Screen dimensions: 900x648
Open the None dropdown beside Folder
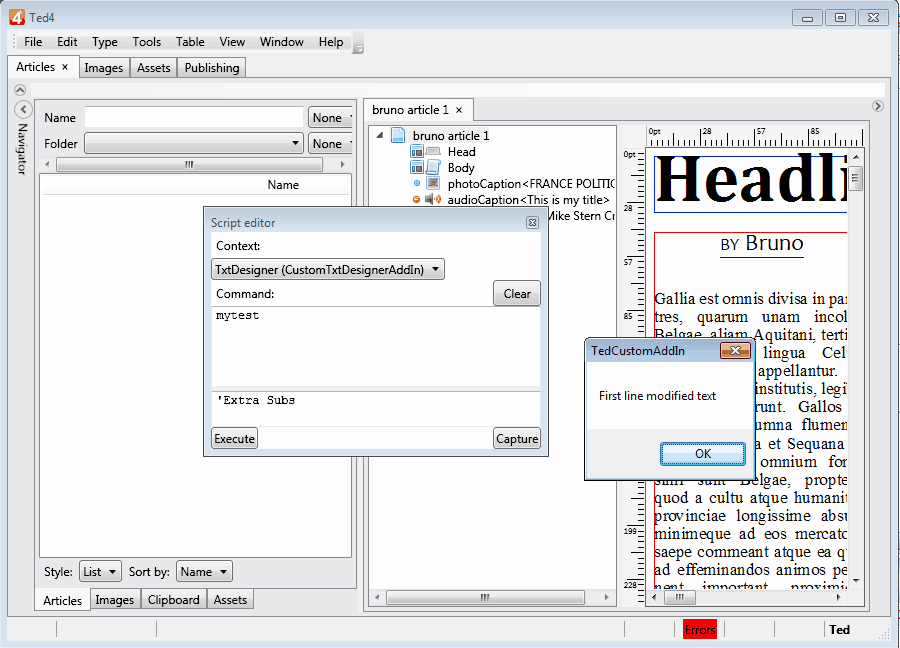(330, 143)
